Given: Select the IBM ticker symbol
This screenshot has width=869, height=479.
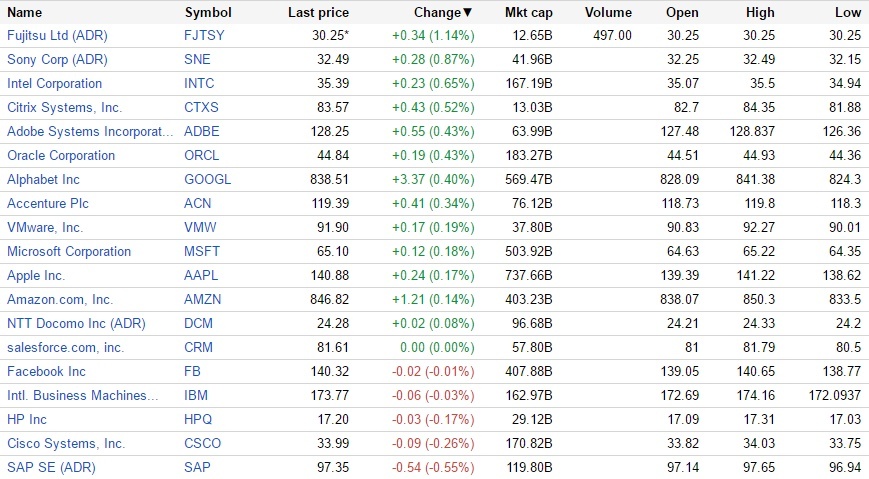Looking at the screenshot, I should coord(196,395).
